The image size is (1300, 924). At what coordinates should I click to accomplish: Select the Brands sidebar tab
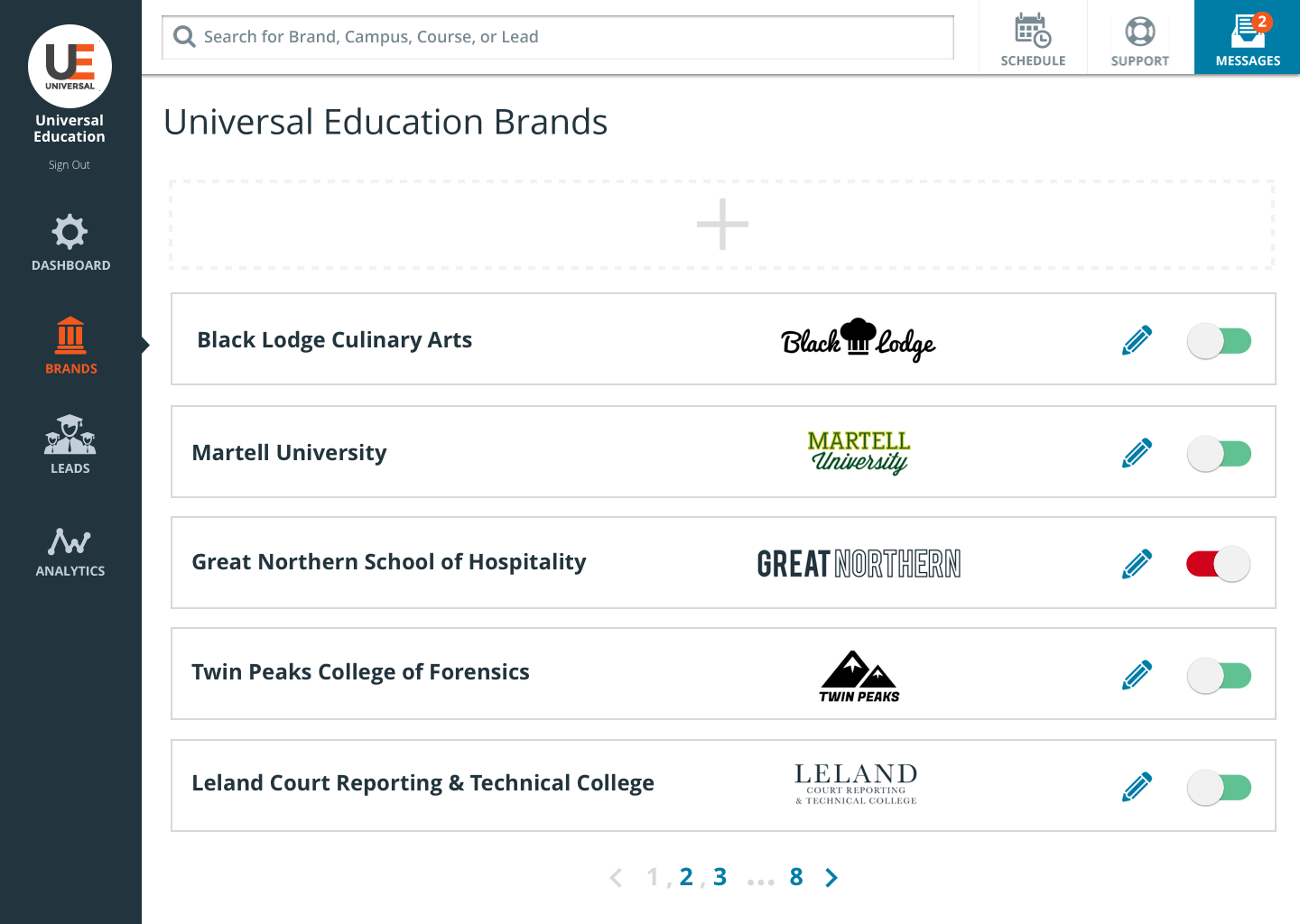(70, 346)
